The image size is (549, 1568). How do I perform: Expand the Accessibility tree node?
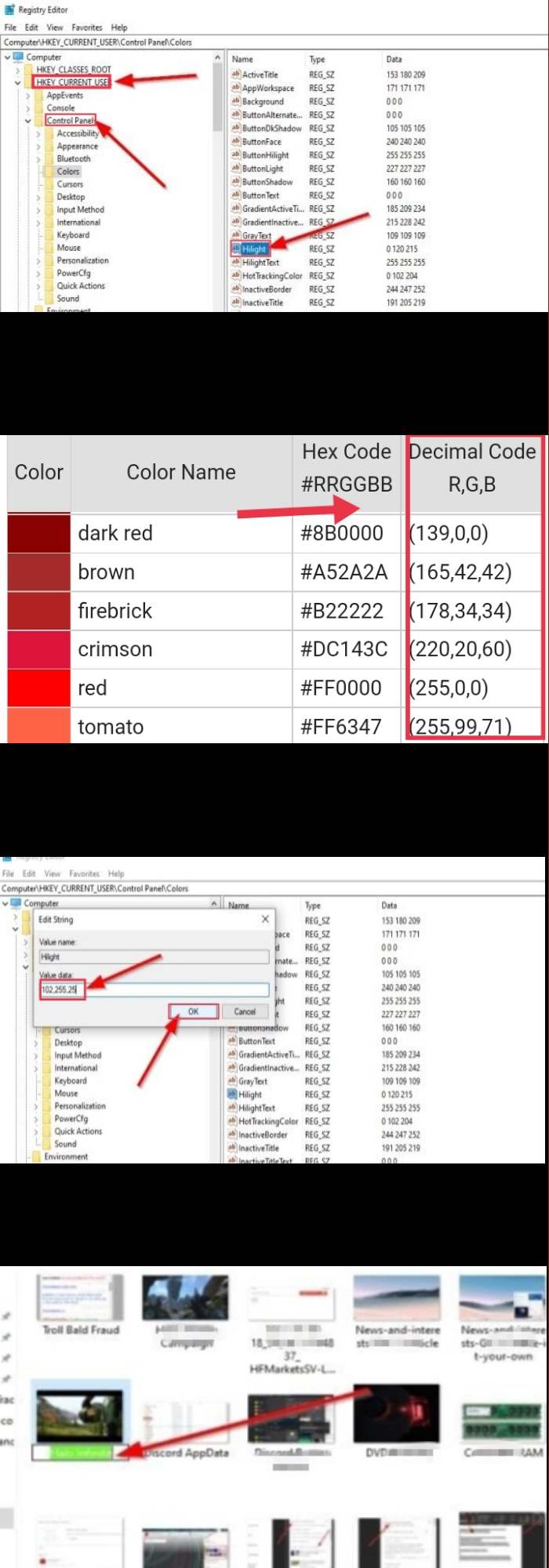point(38,133)
